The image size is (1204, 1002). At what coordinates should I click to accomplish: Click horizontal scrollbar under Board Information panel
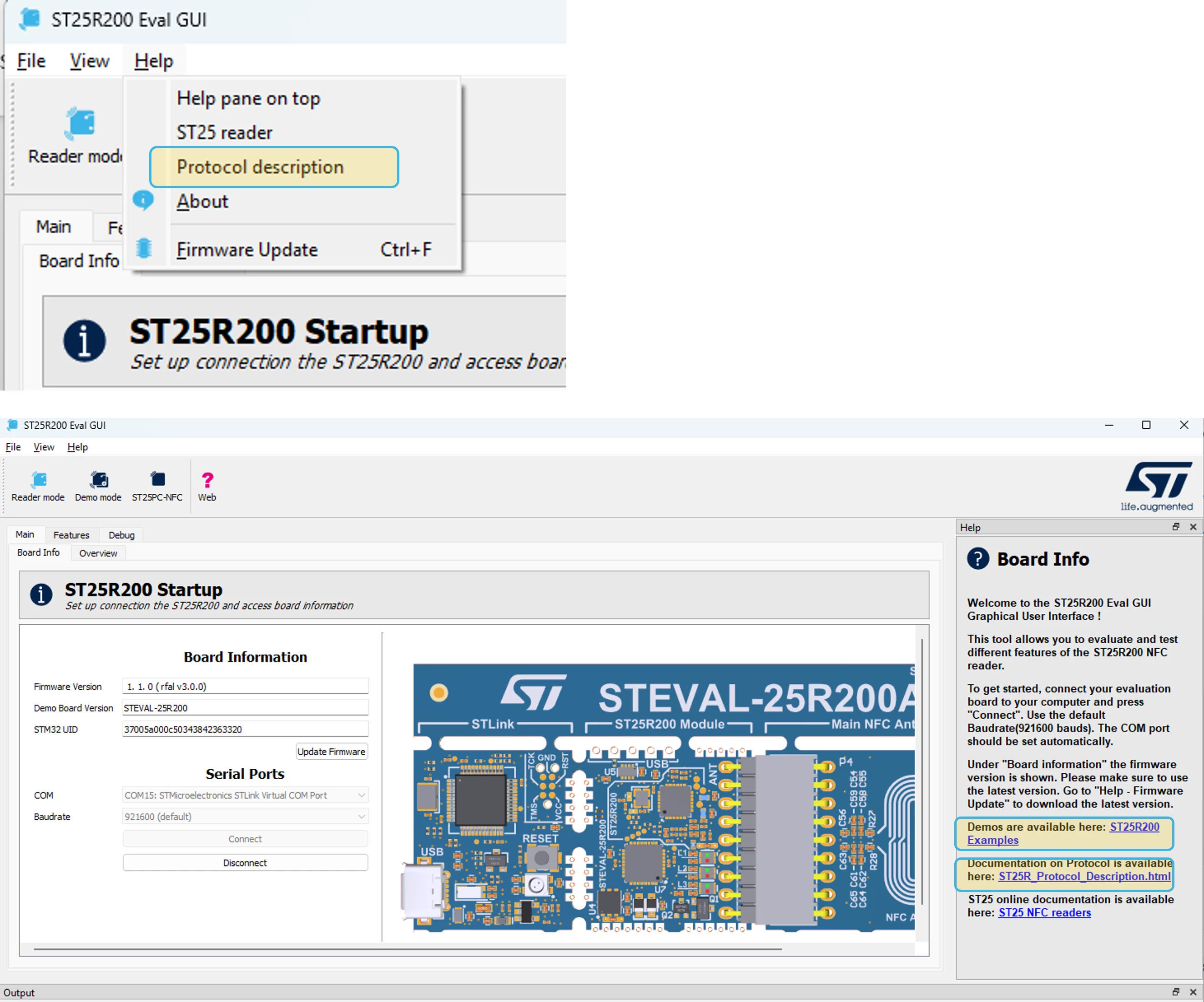[x=408, y=949]
